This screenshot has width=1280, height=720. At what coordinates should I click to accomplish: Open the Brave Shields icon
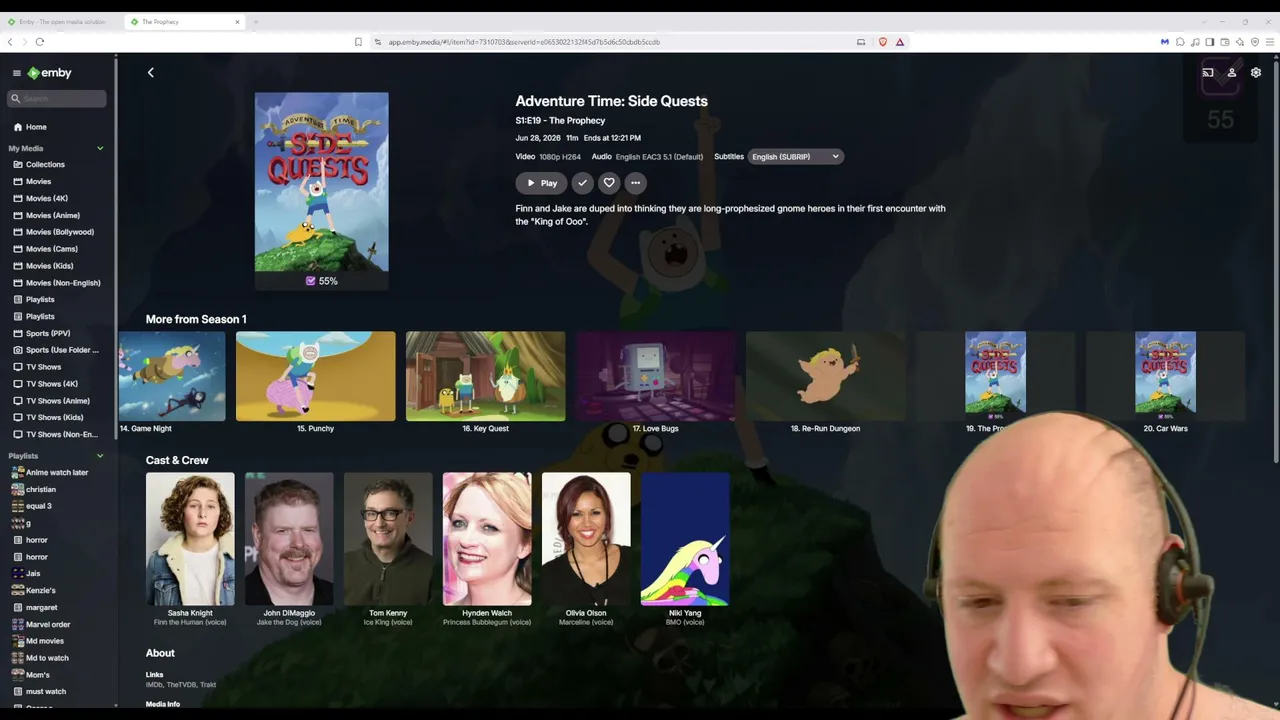(x=882, y=42)
